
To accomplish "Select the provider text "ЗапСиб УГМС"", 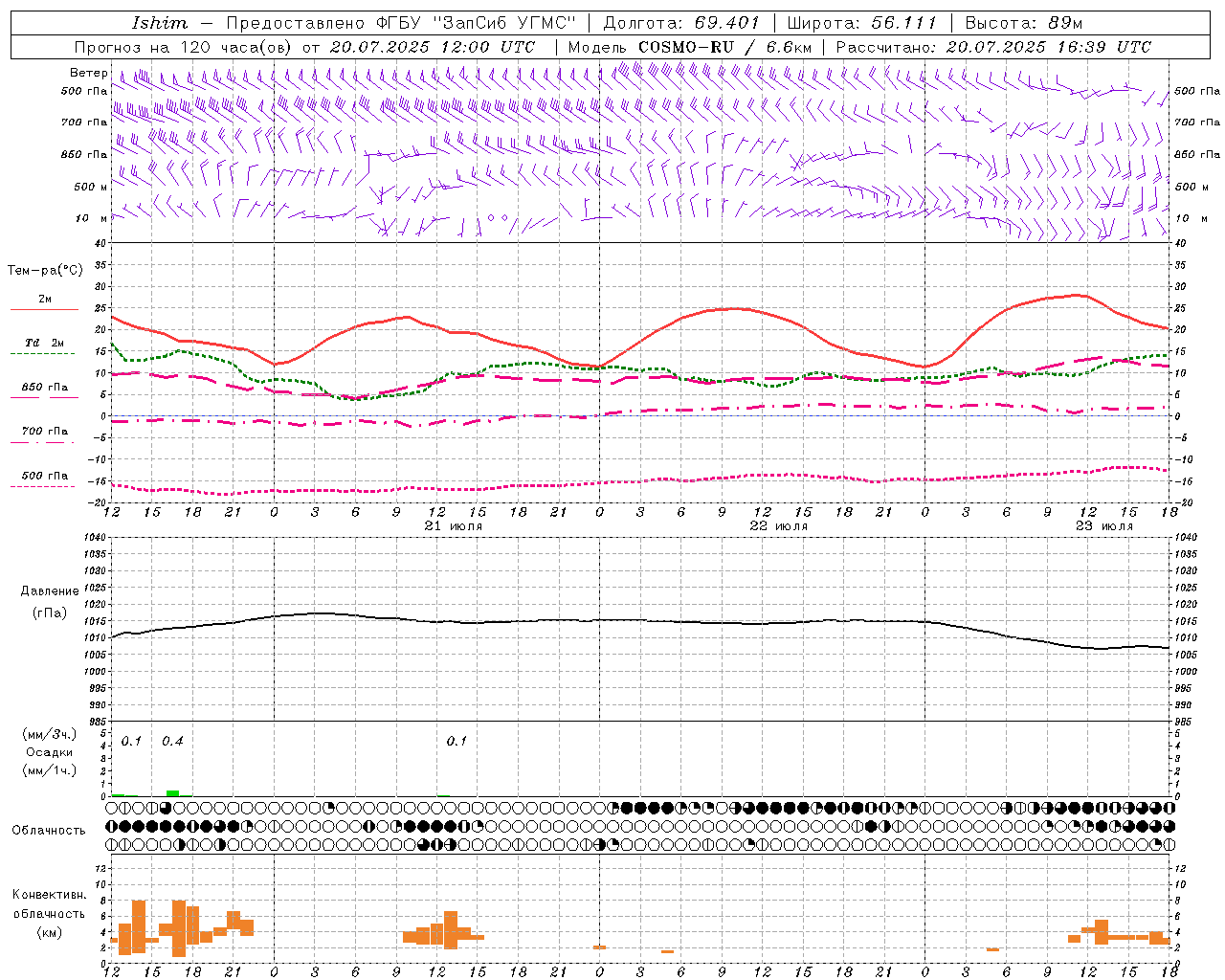I will [x=504, y=23].
